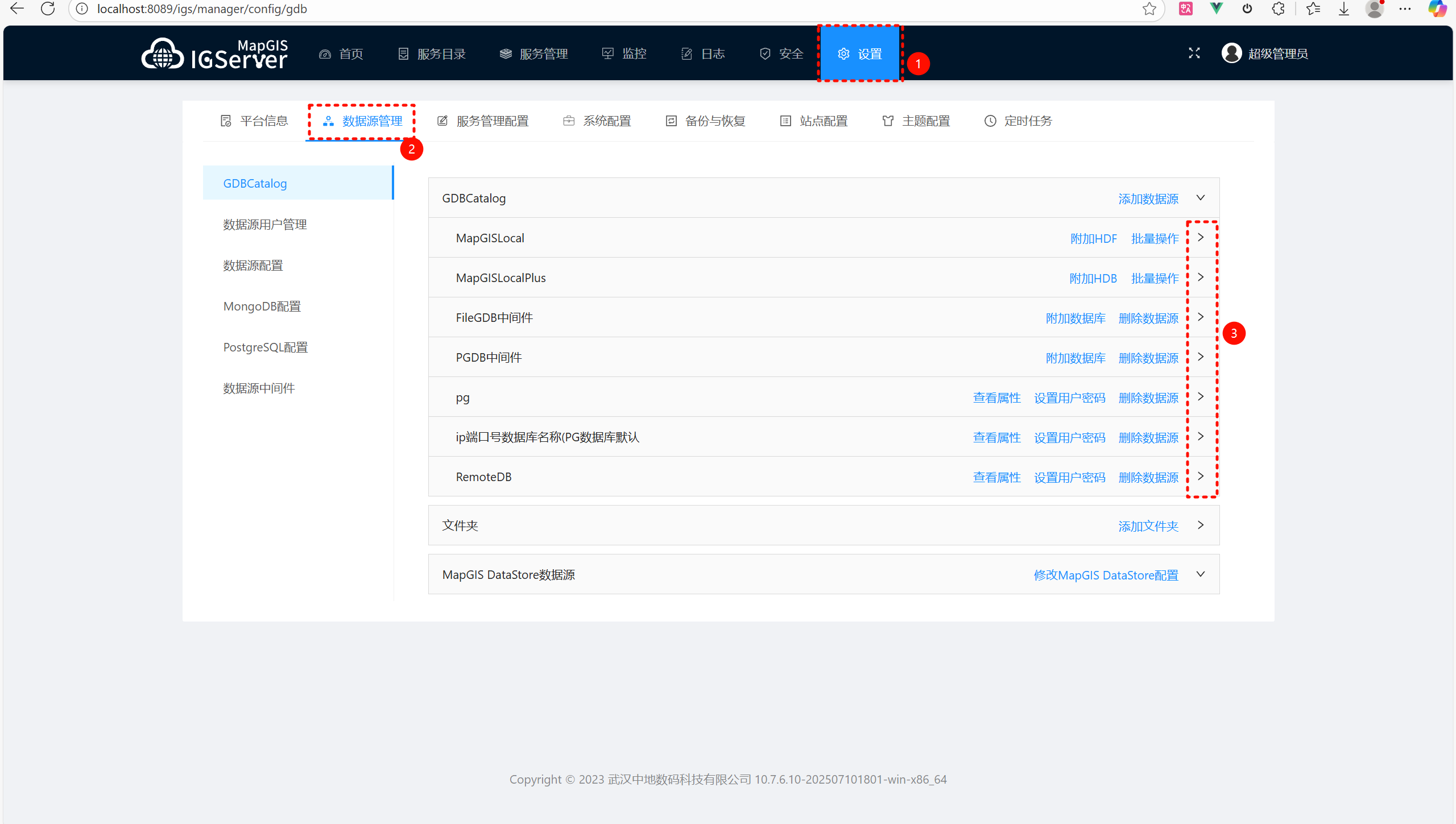Click the browser address bar URL

(202, 9)
